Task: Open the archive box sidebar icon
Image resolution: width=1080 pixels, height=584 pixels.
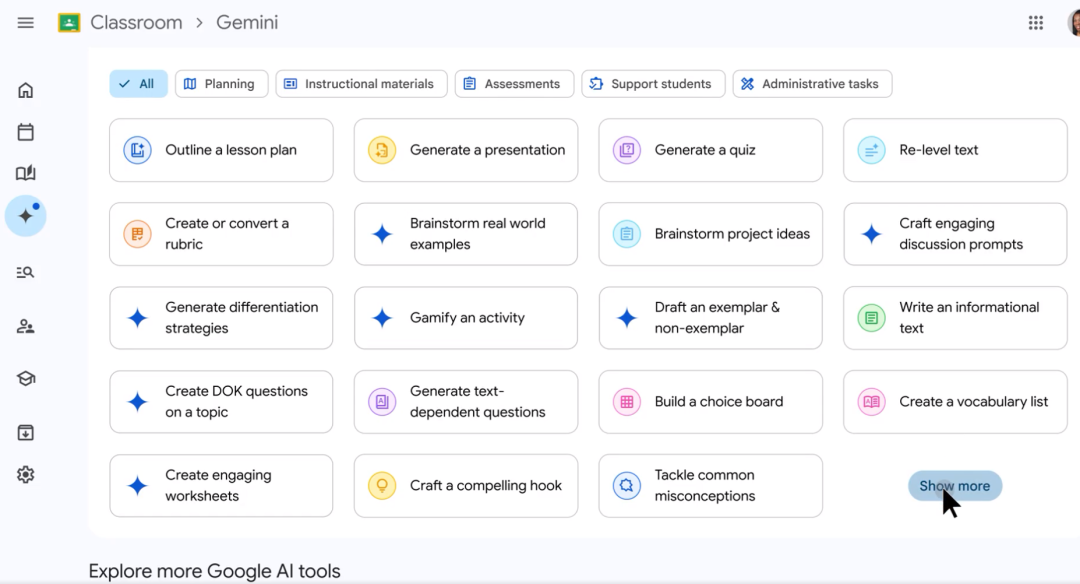Action: click(25, 432)
